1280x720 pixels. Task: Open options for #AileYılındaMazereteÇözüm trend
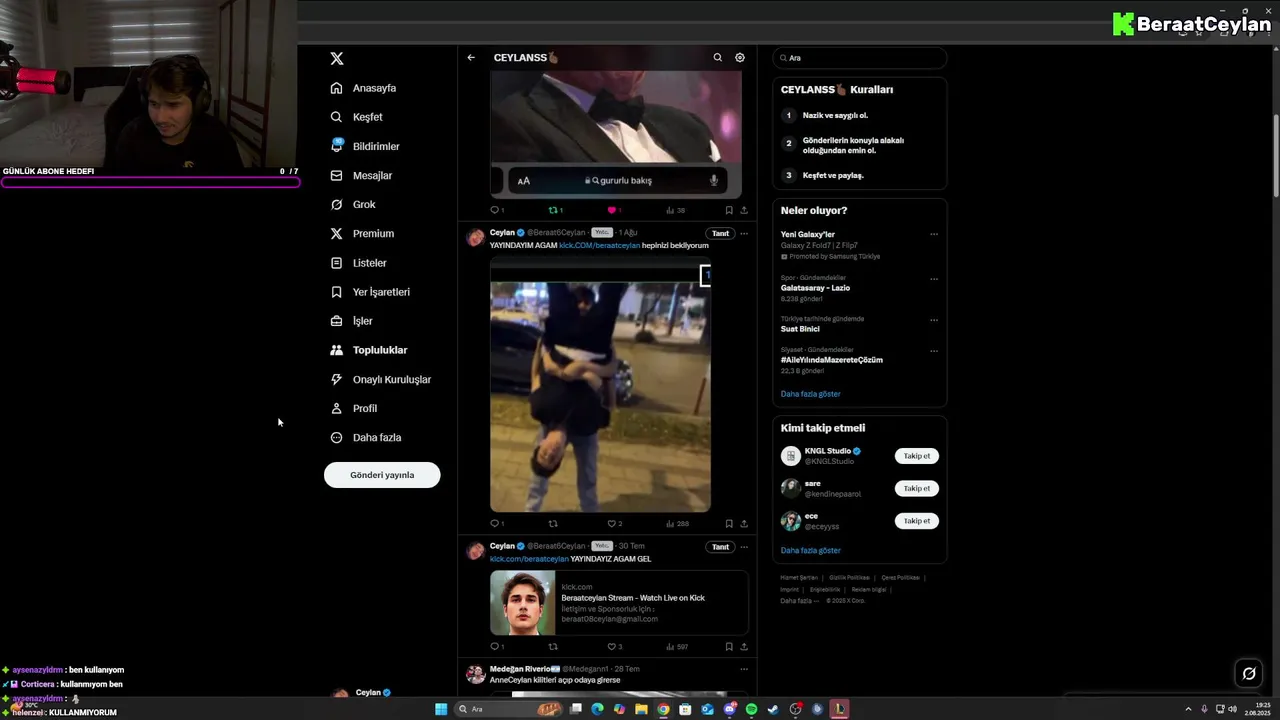[934, 351]
